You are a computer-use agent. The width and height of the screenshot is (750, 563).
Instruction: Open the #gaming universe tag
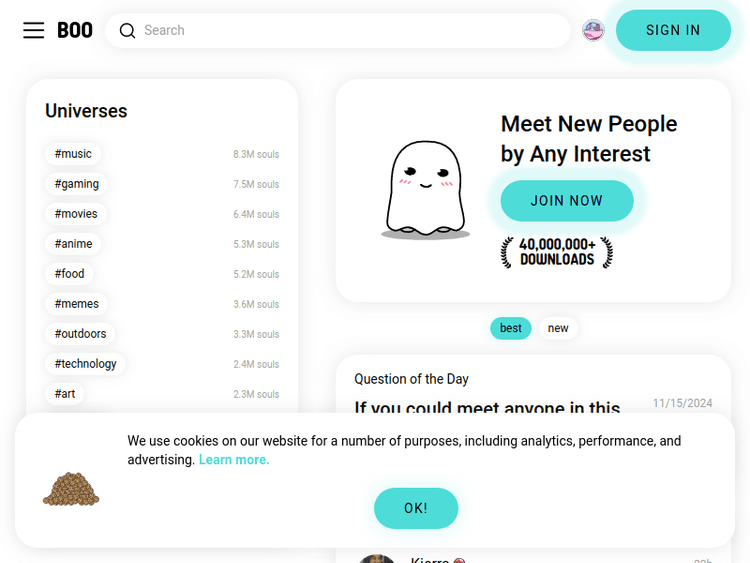[x=77, y=184]
